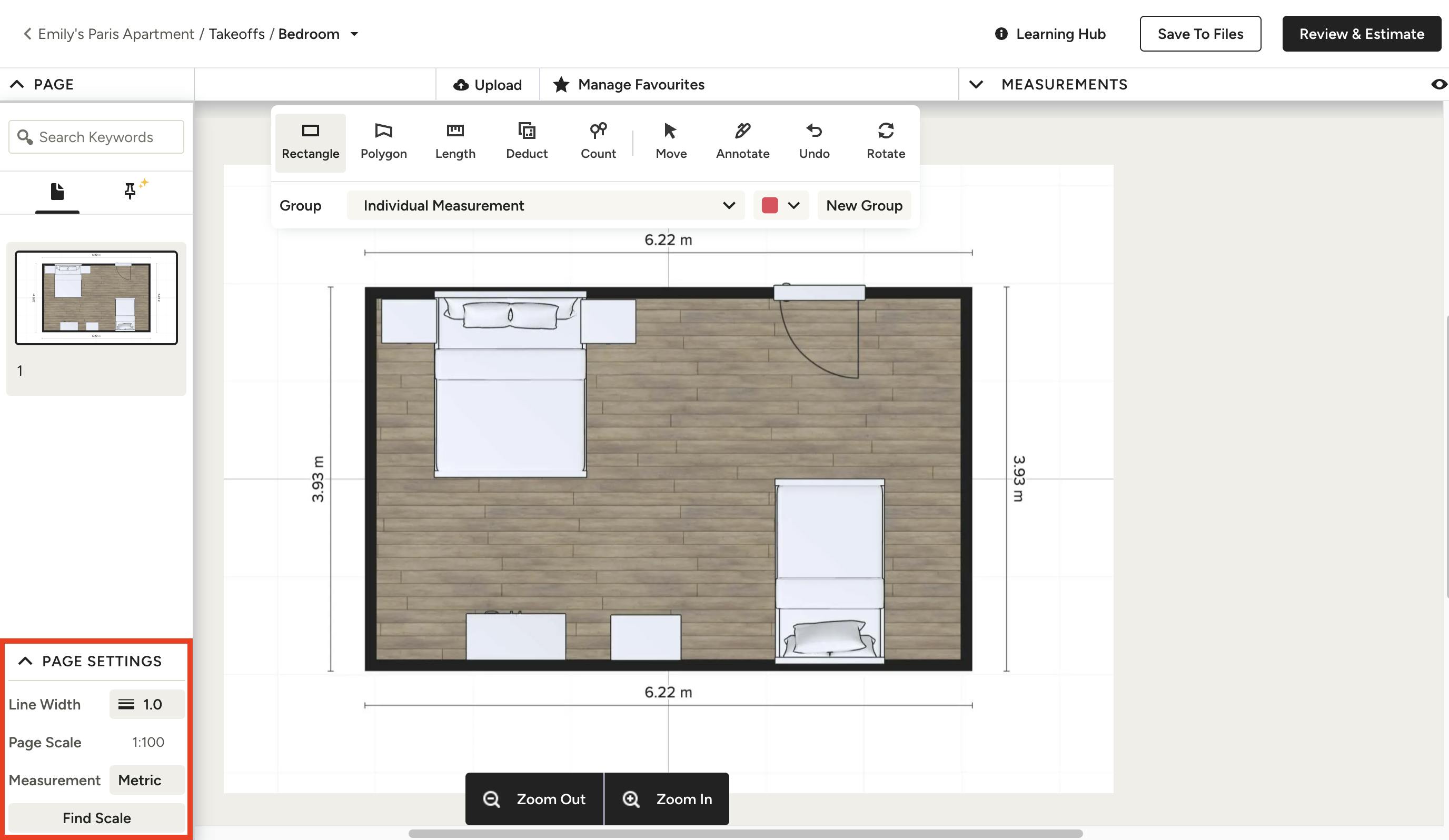Go to Takeoffs breadcrumb

(x=236, y=34)
